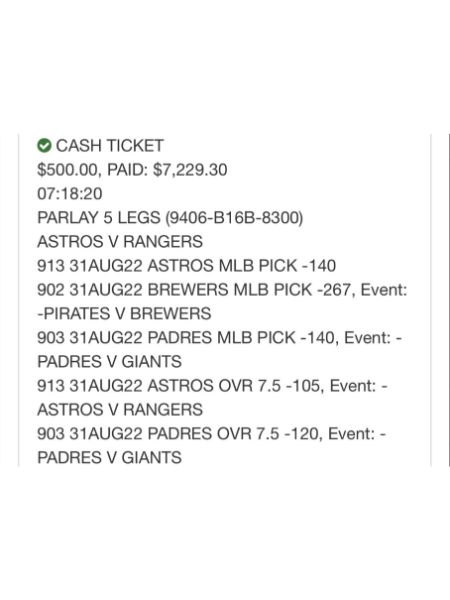Select the BREWERS MLB PICK -267 leg
The image size is (450, 600).
coord(249,290)
